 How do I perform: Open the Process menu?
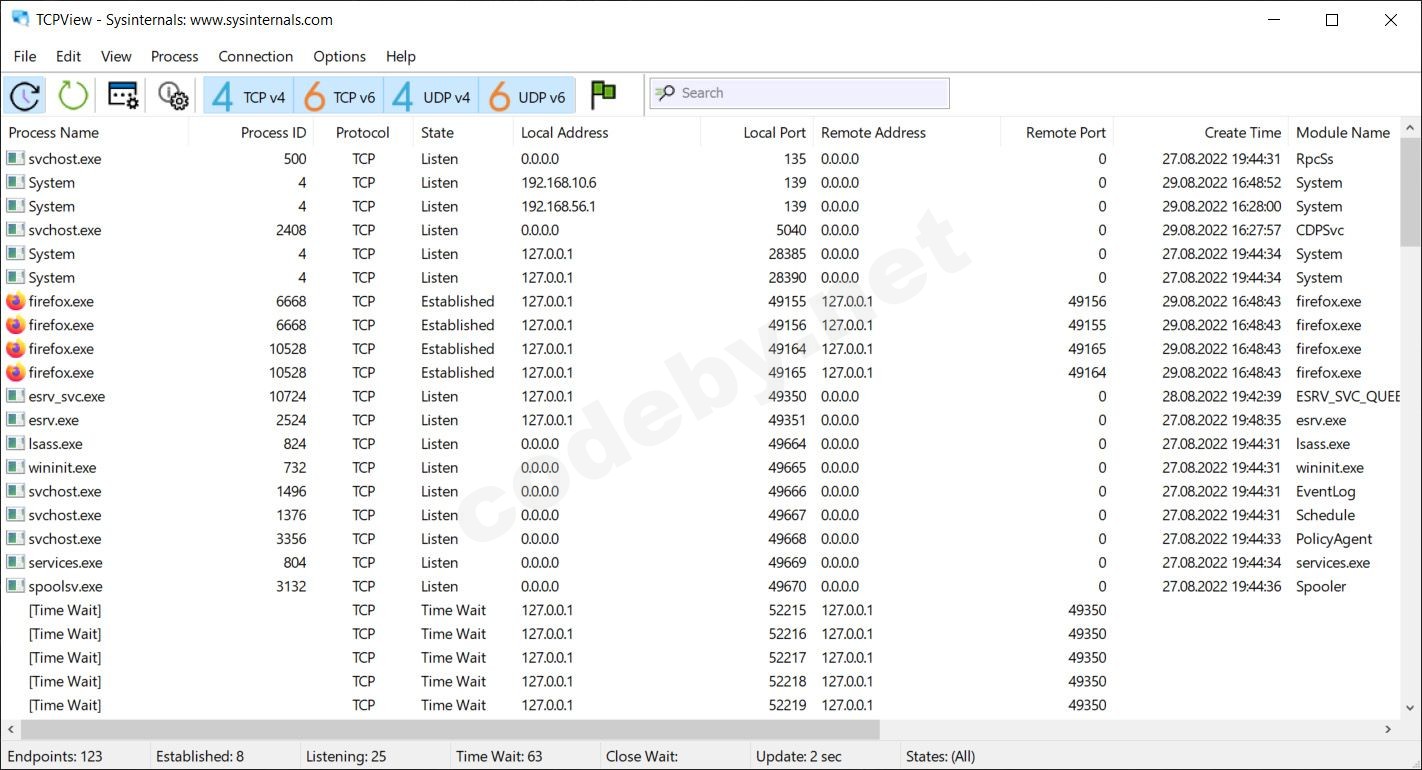[174, 56]
